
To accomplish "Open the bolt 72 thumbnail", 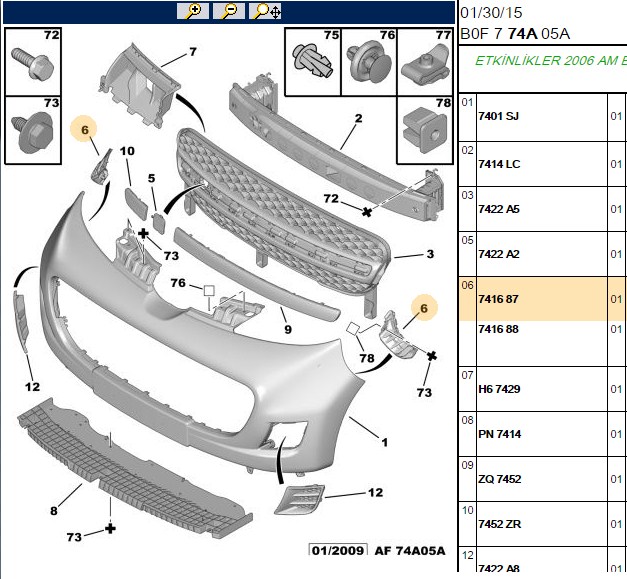I will coord(33,62).
